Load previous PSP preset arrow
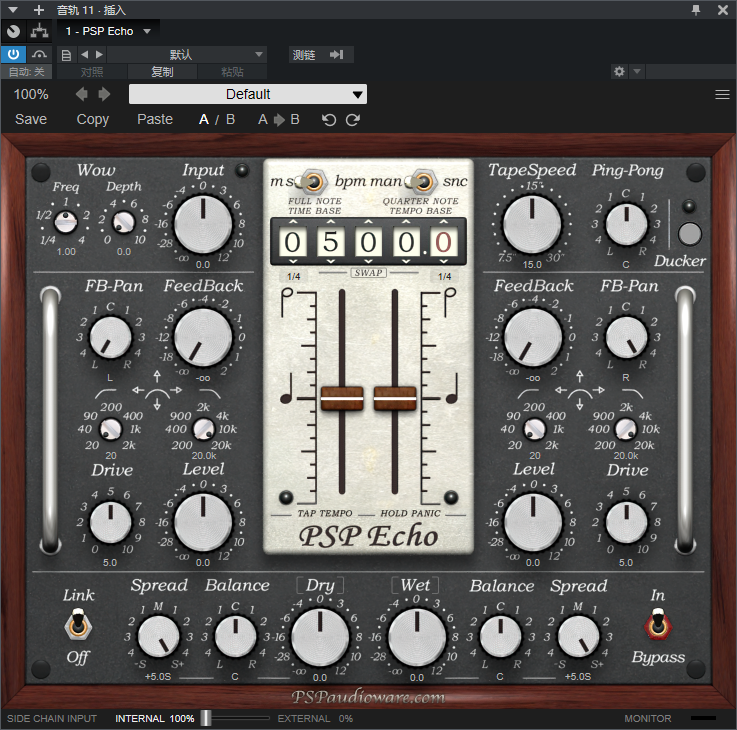737x730 pixels. pos(82,94)
